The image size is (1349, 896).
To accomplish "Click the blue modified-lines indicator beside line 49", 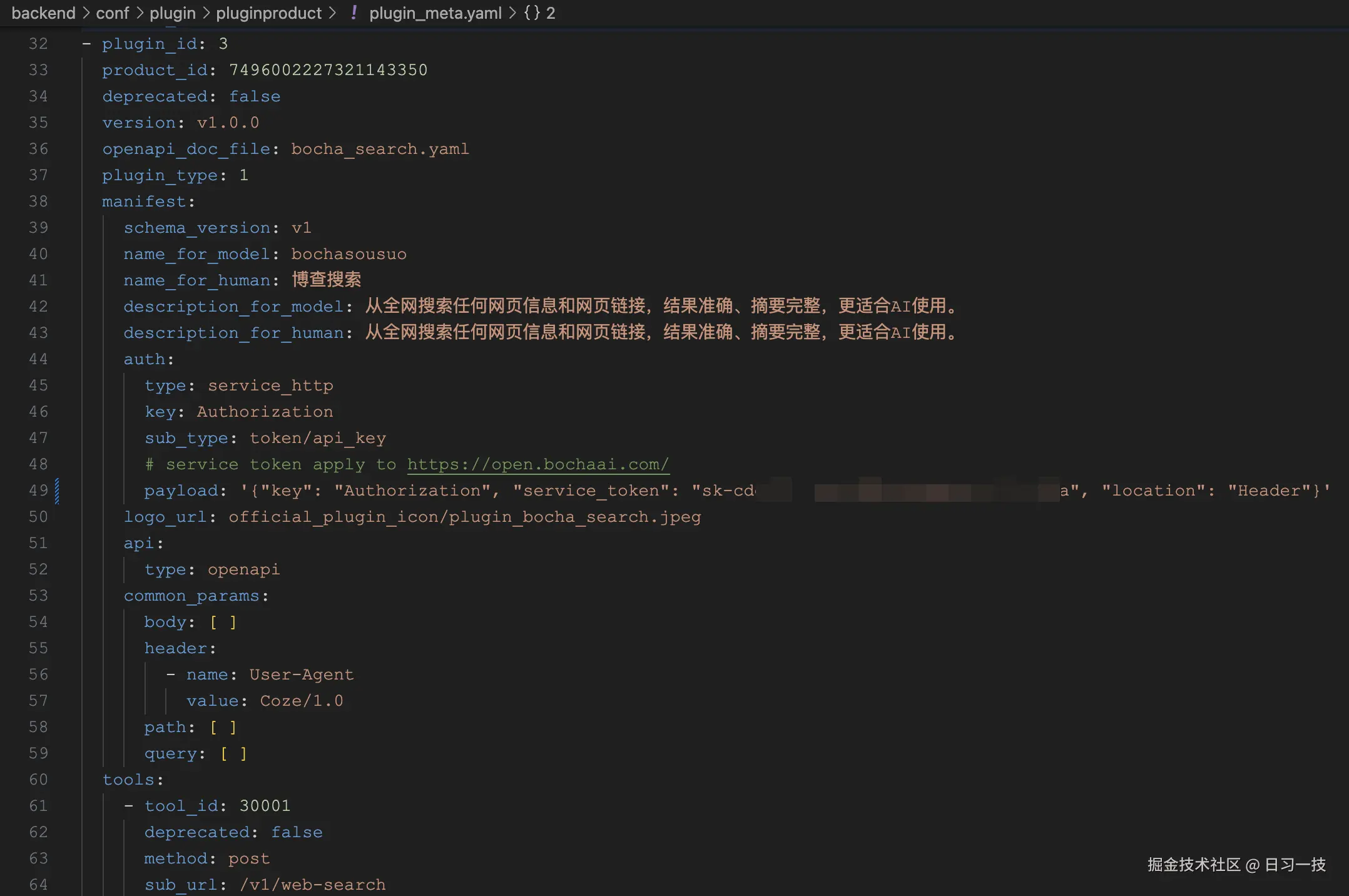I will click(x=56, y=491).
